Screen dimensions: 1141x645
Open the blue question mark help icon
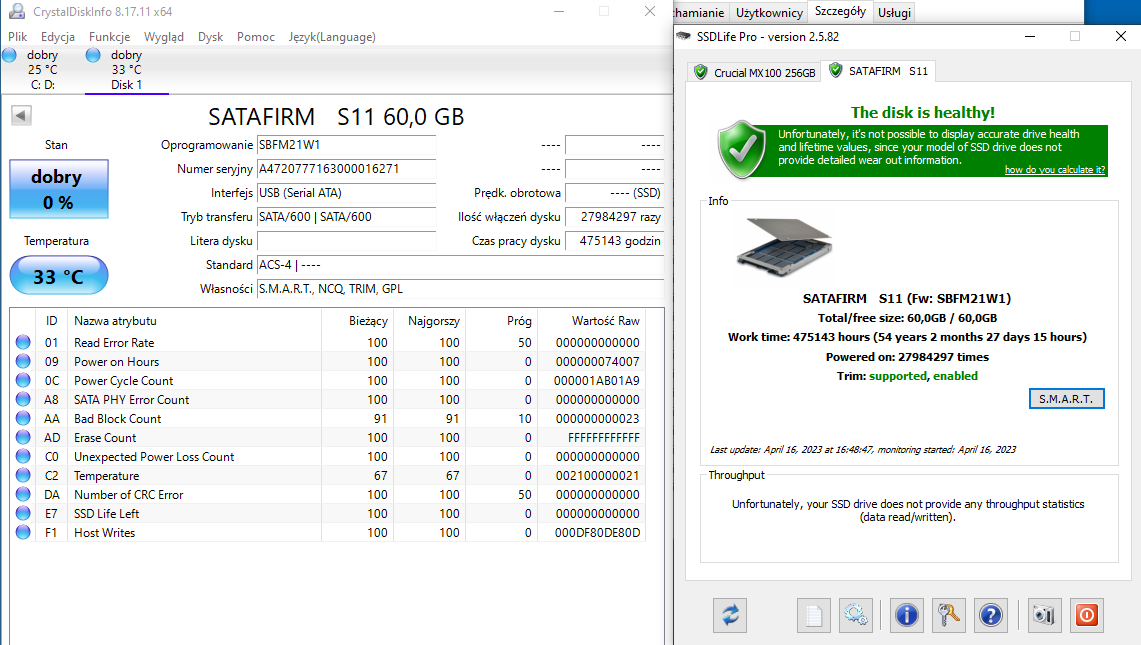point(990,615)
